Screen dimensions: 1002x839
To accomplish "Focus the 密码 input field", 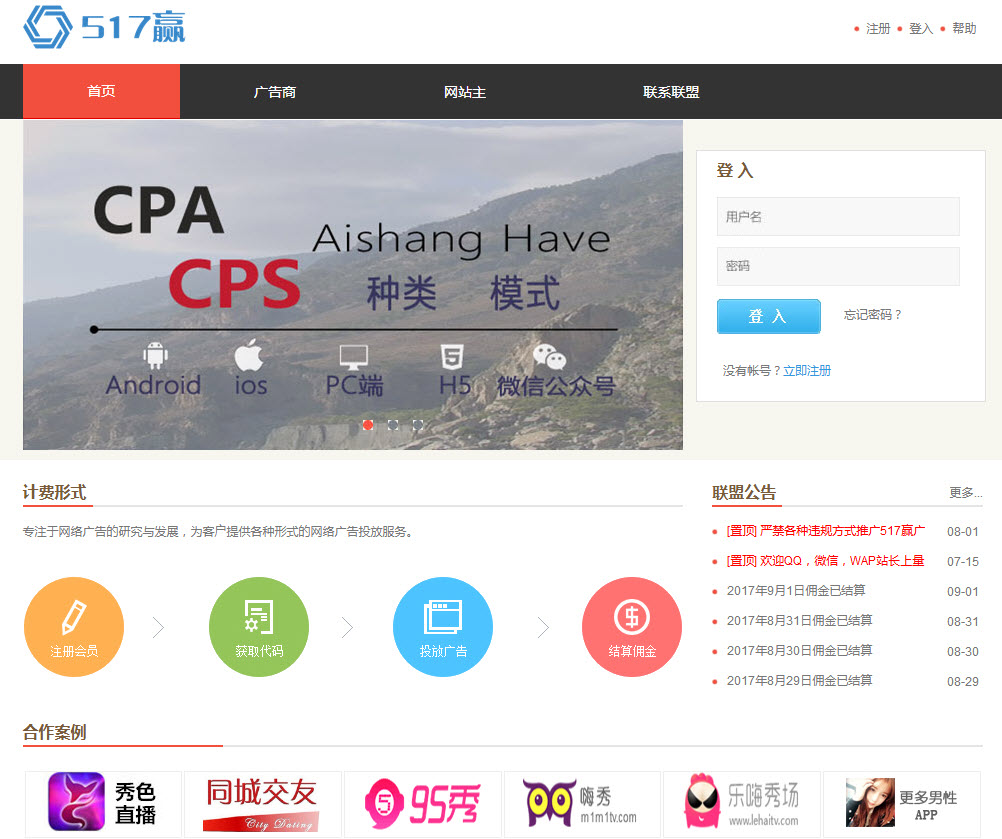I will coord(838,267).
